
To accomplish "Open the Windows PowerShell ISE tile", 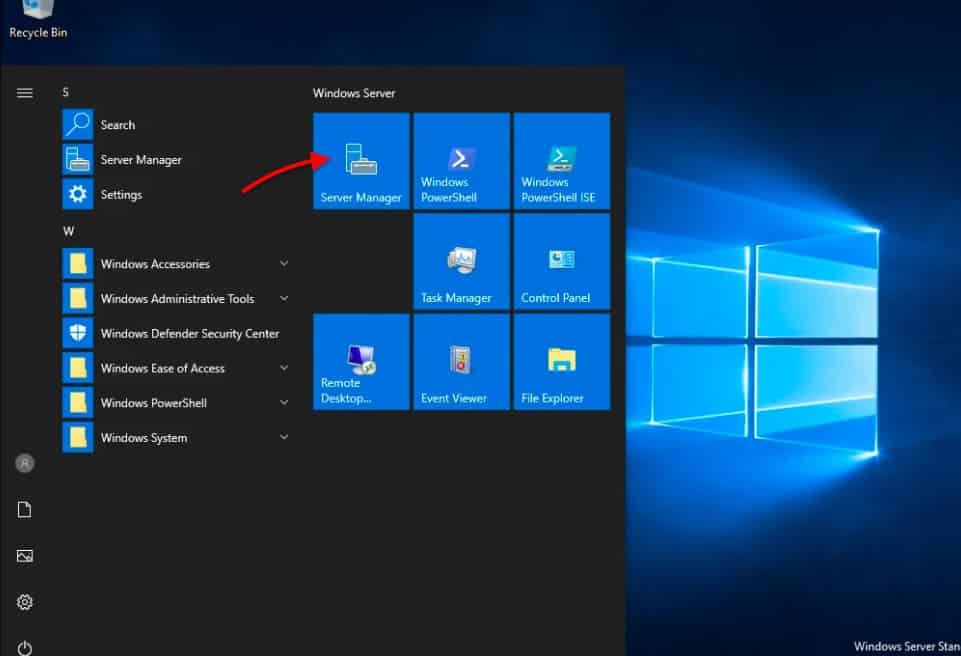I will click(x=562, y=161).
